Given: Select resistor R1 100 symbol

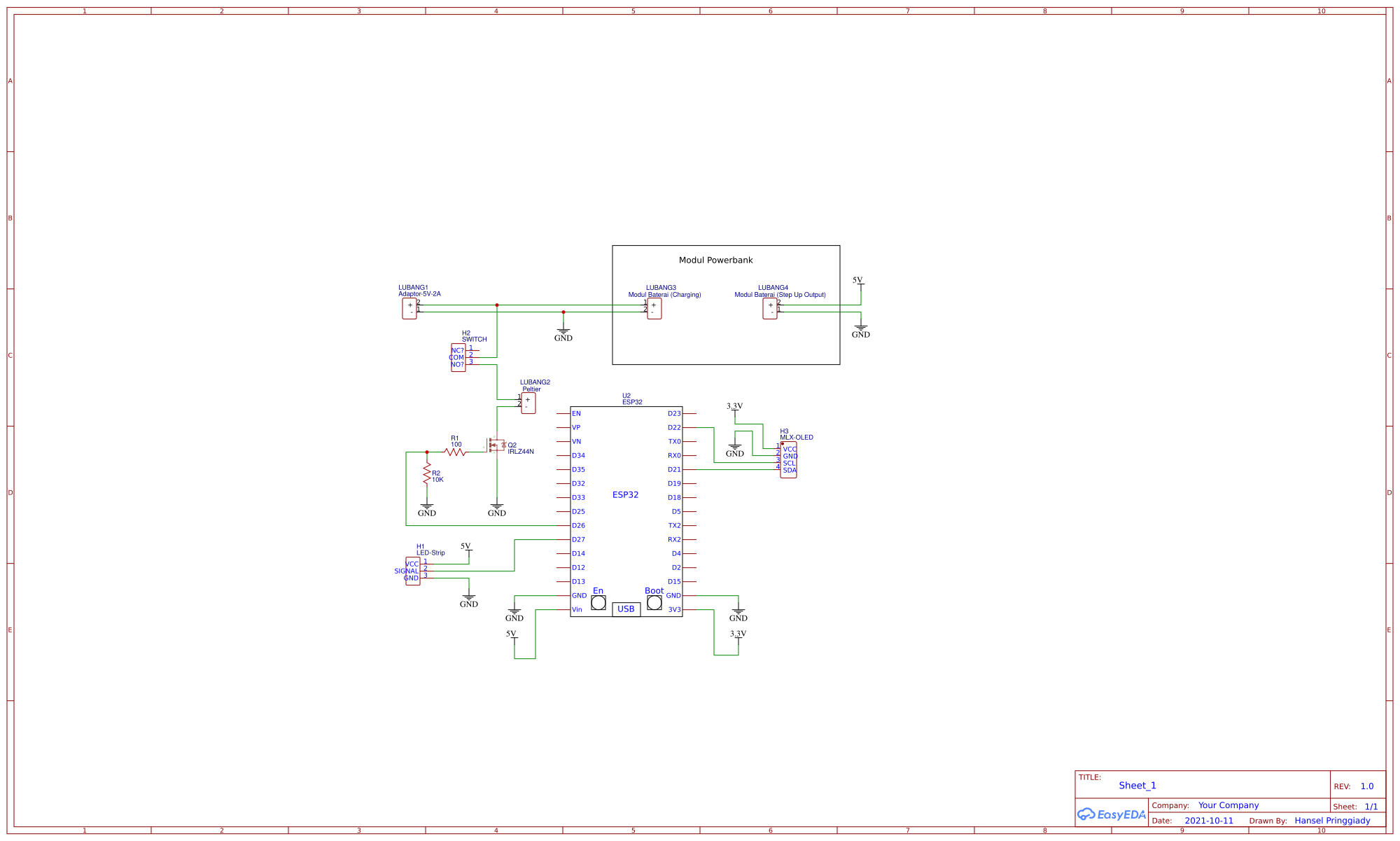Looking at the screenshot, I should point(455,452).
